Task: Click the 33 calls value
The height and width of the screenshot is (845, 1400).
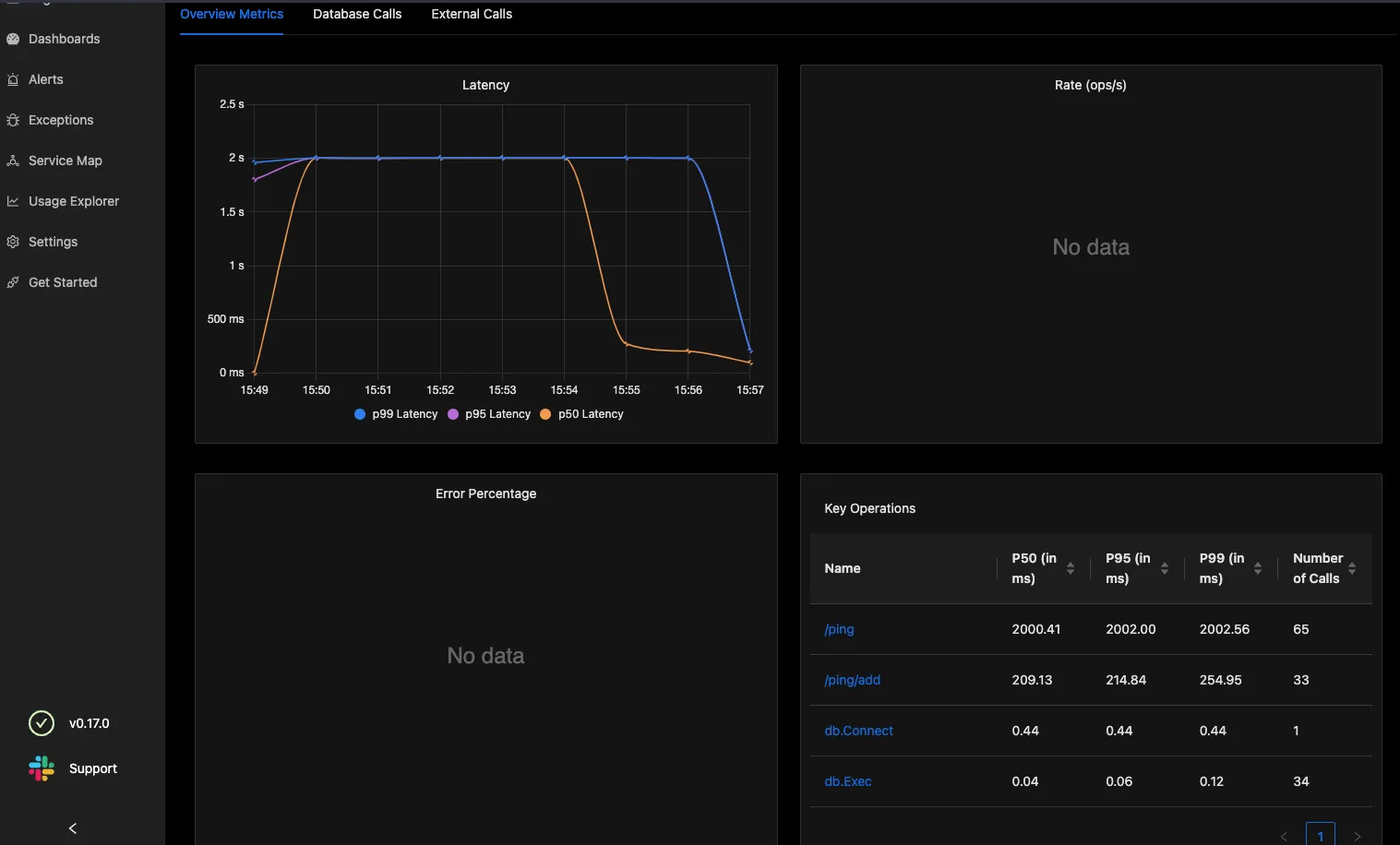Action: 1300,680
